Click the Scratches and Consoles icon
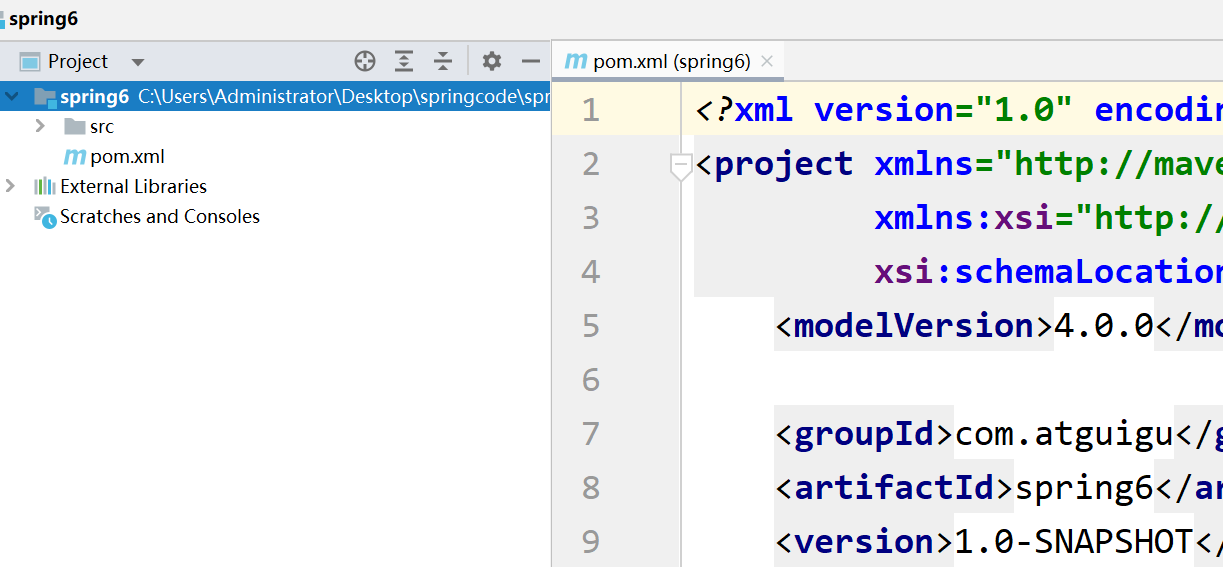The height and width of the screenshot is (567, 1223). (45, 217)
